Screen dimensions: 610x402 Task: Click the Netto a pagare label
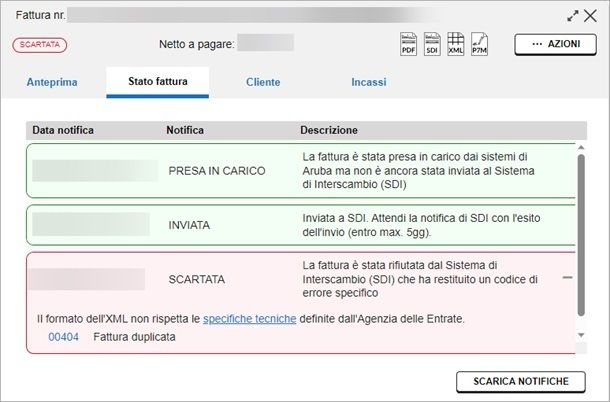click(197, 44)
